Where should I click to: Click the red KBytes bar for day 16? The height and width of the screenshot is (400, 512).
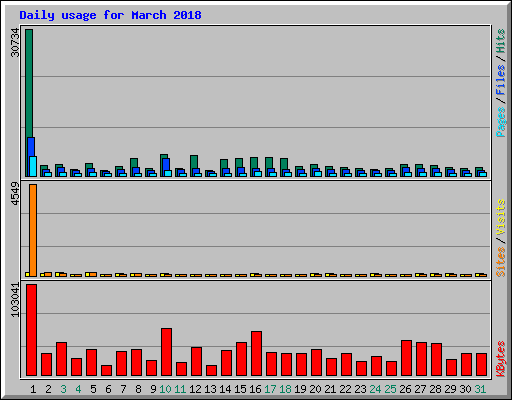257,353
